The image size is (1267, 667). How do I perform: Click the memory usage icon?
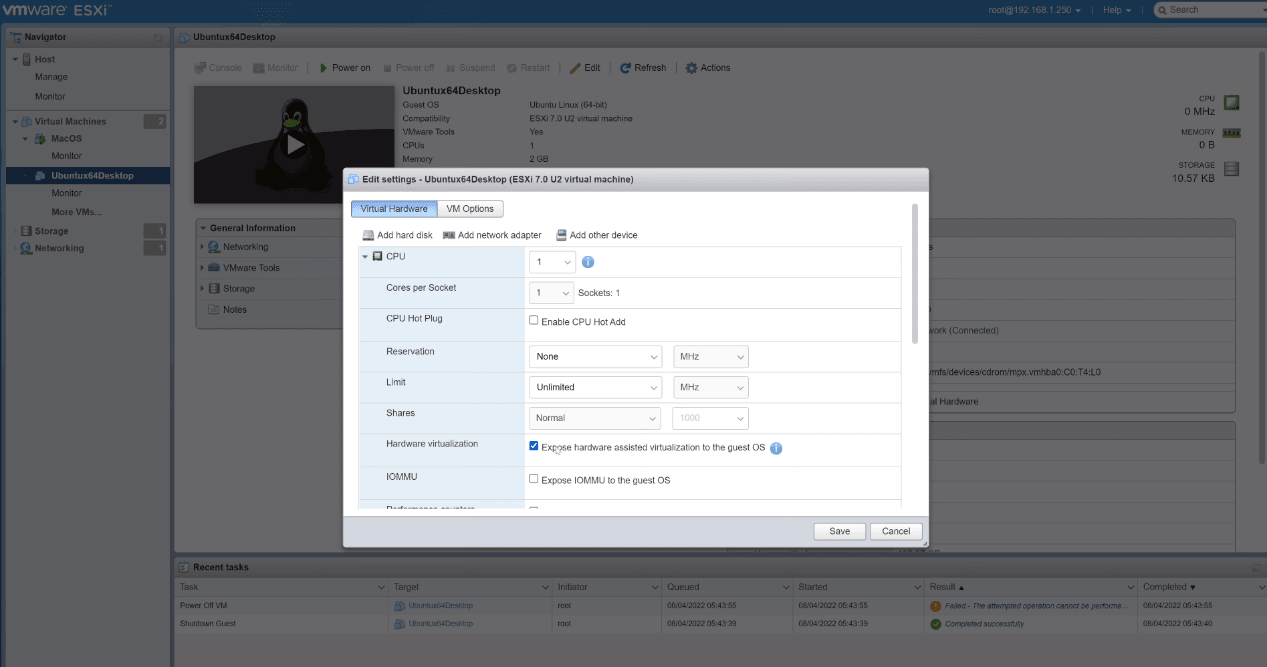pyautogui.click(x=1232, y=133)
